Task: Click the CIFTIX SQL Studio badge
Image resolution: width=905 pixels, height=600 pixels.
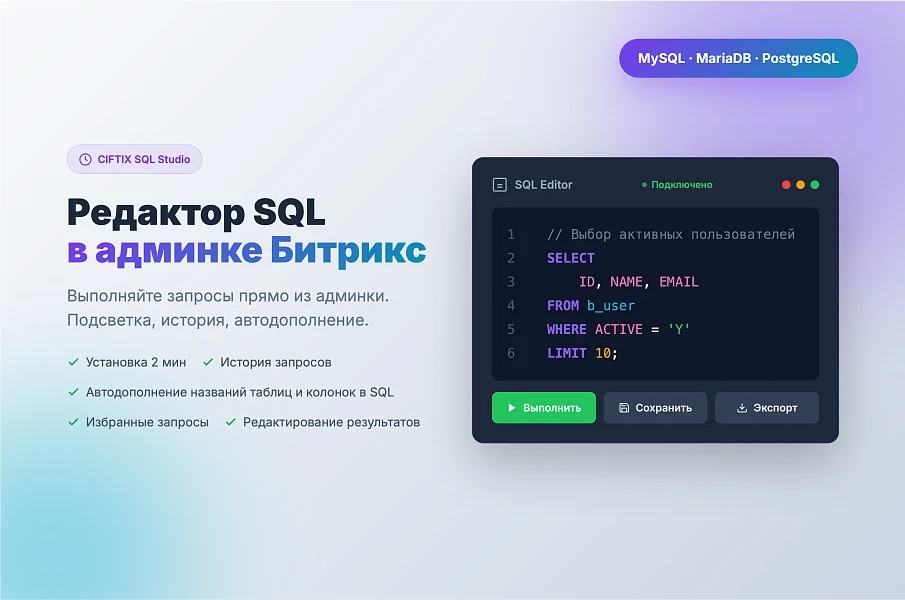Action: pyautogui.click(x=134, y=159)
